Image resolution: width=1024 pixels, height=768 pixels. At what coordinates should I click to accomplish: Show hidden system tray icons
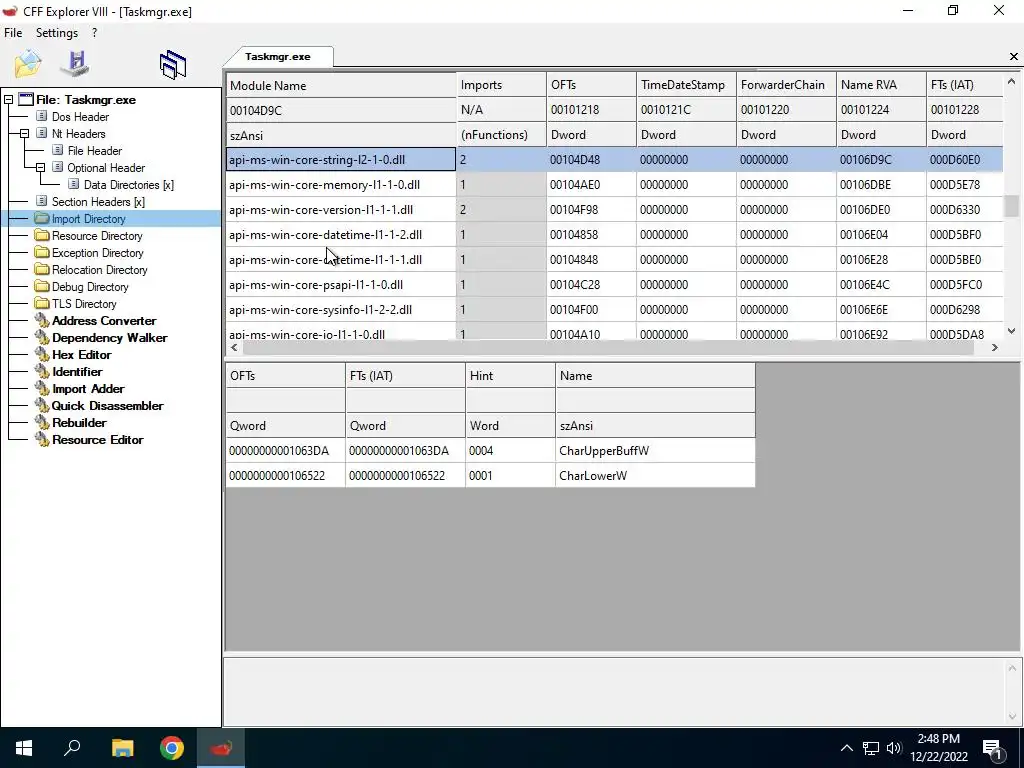tap(846, 748)
